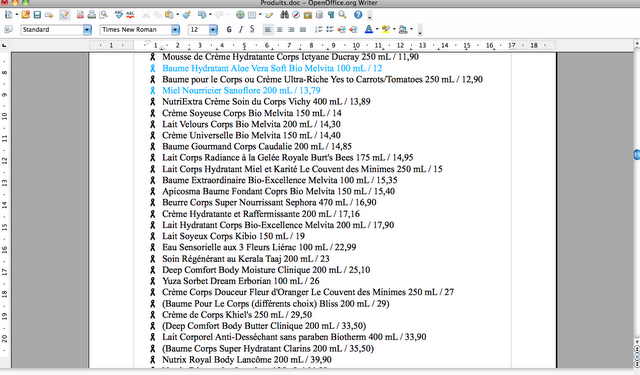This screenshot has width=640, height=375.
Task: Decrease paragraph indent
Action: coord(342,29)
